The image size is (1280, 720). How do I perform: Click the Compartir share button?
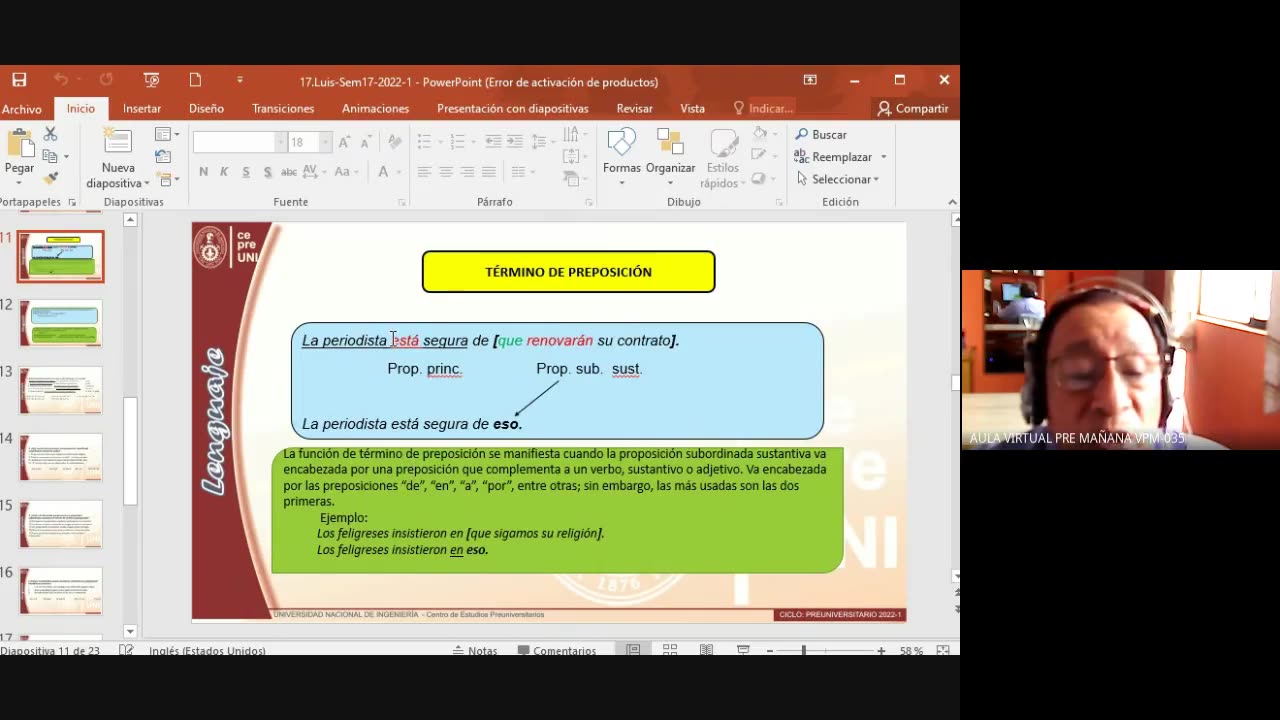pyautogui.click(x=912, y=108)
